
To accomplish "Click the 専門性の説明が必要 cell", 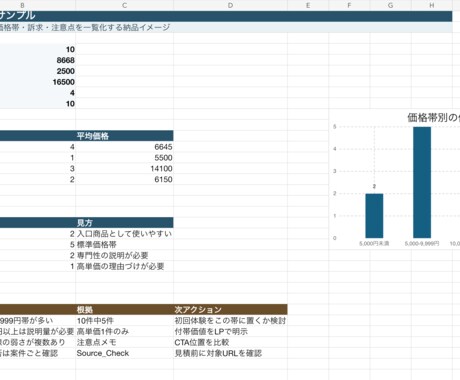I will pos(124,255).
